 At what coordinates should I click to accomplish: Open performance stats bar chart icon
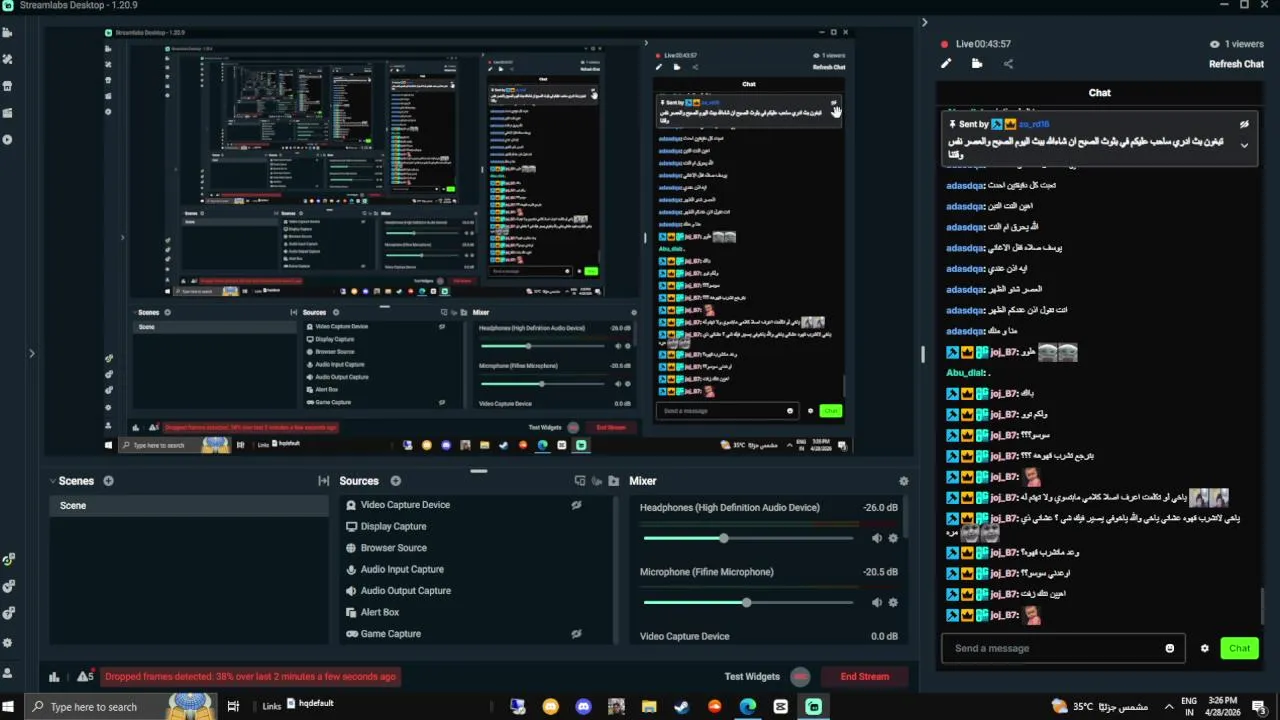[x=54, y=676]
